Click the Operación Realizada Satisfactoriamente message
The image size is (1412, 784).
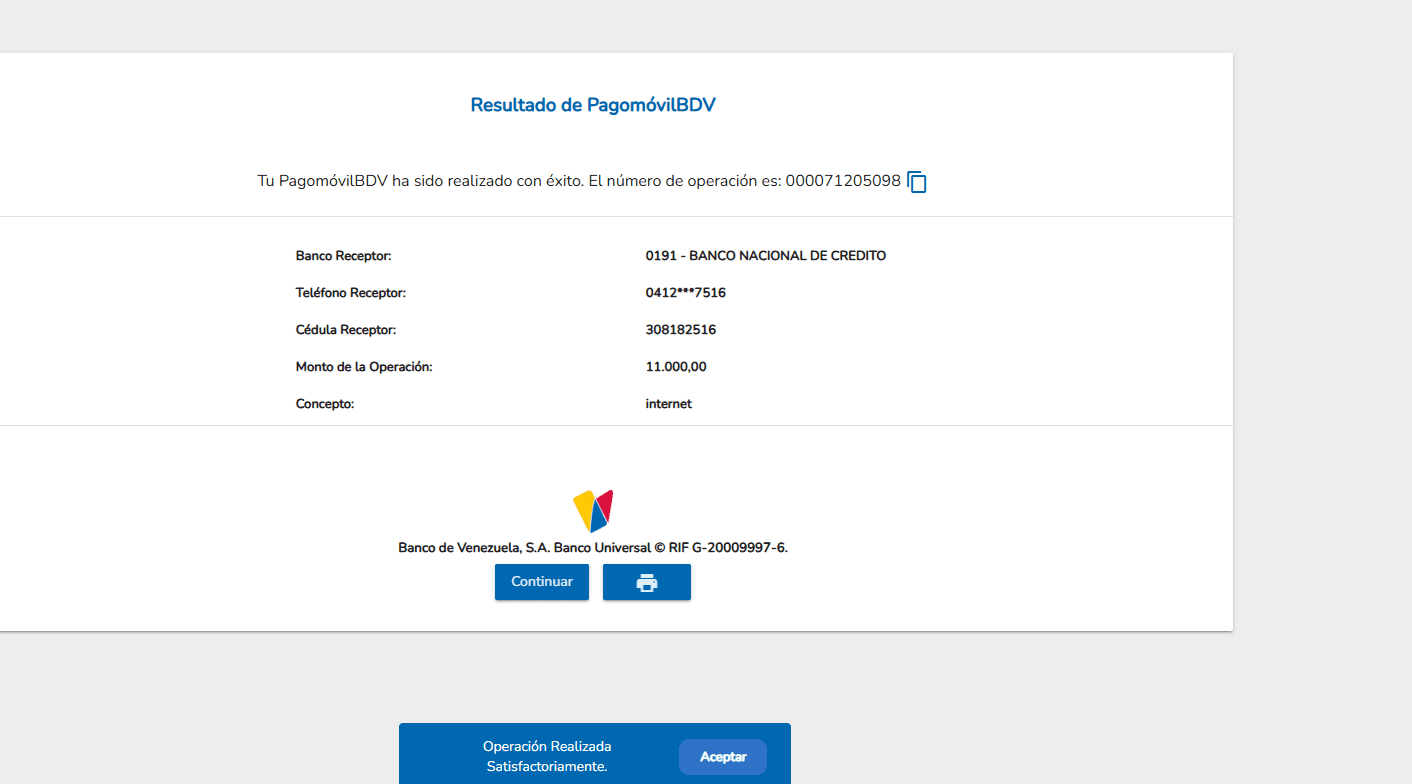[547, 757]
